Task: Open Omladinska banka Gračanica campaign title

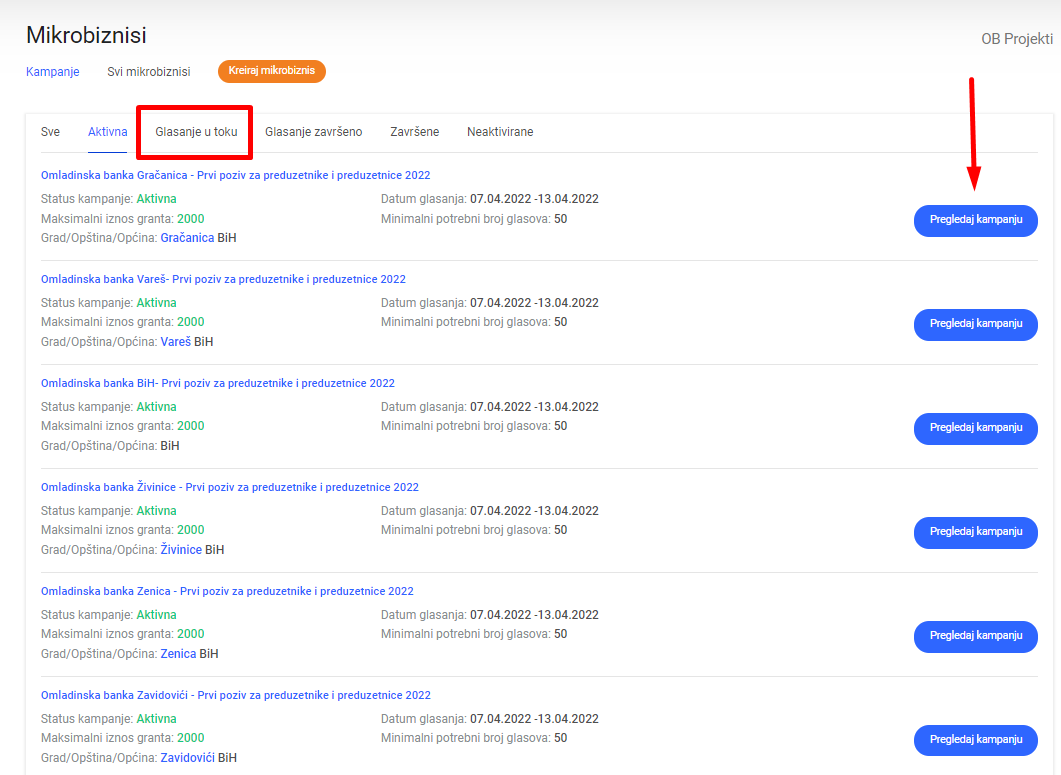Action: (x=235, y=175)
